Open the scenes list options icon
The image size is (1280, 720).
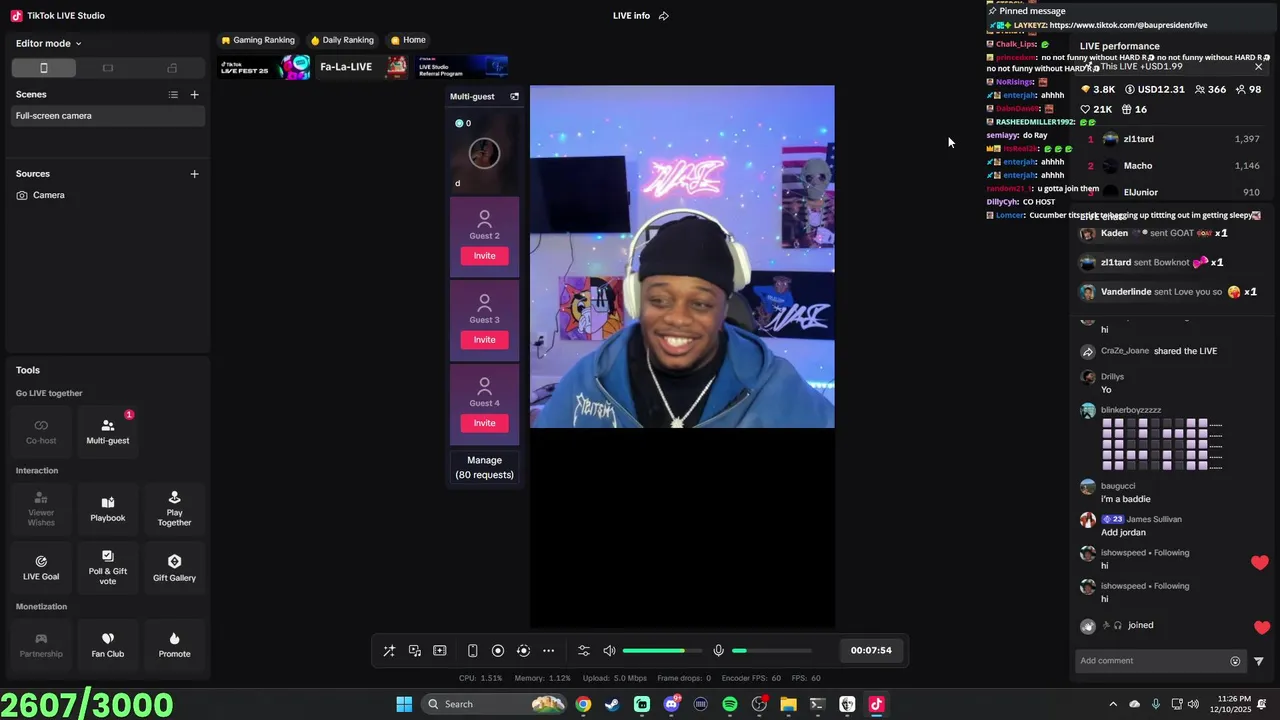point(173,94)
